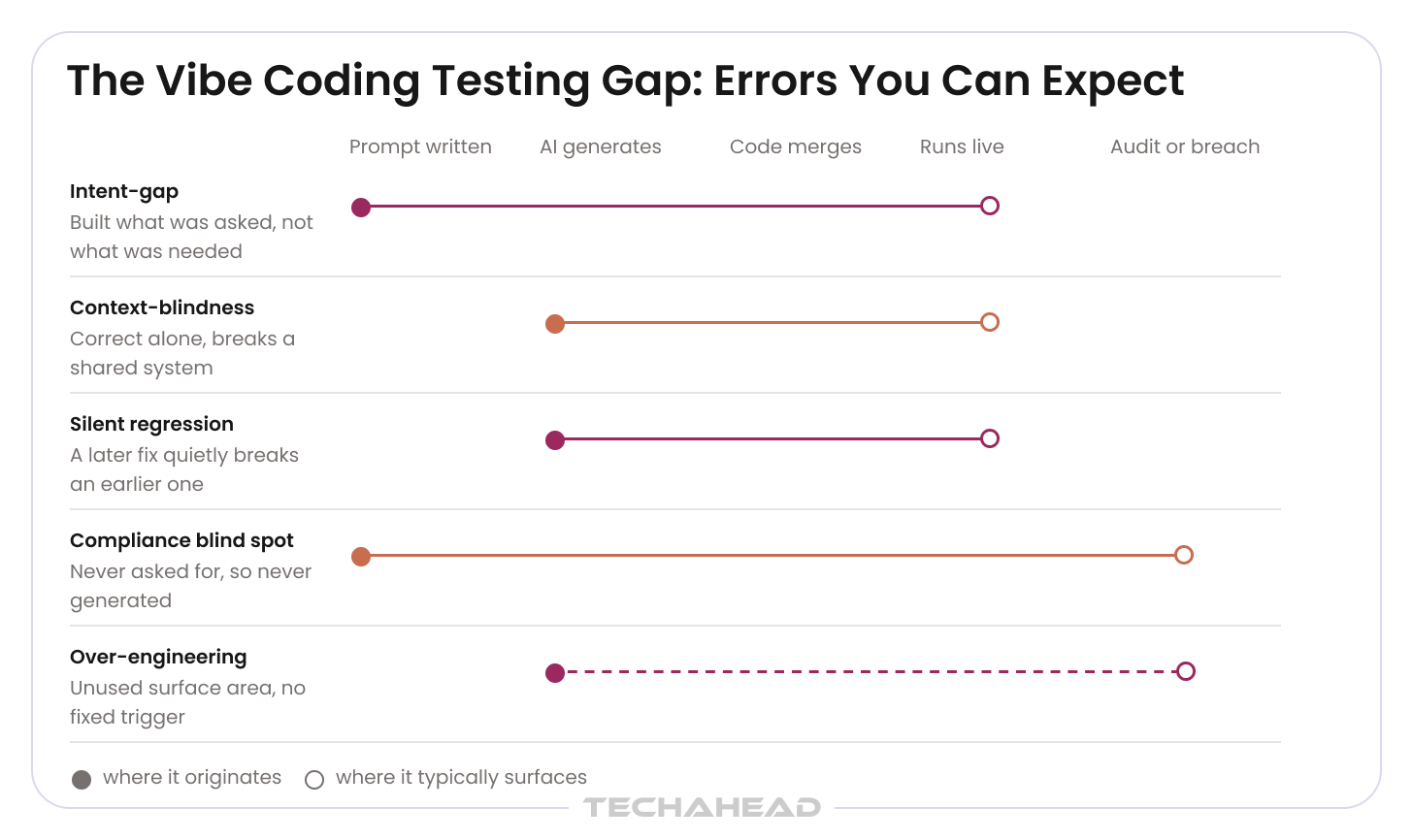Click the 'Code merges' stage label
This screenshot has height=840, width=1413.
(x=796, y=146)
